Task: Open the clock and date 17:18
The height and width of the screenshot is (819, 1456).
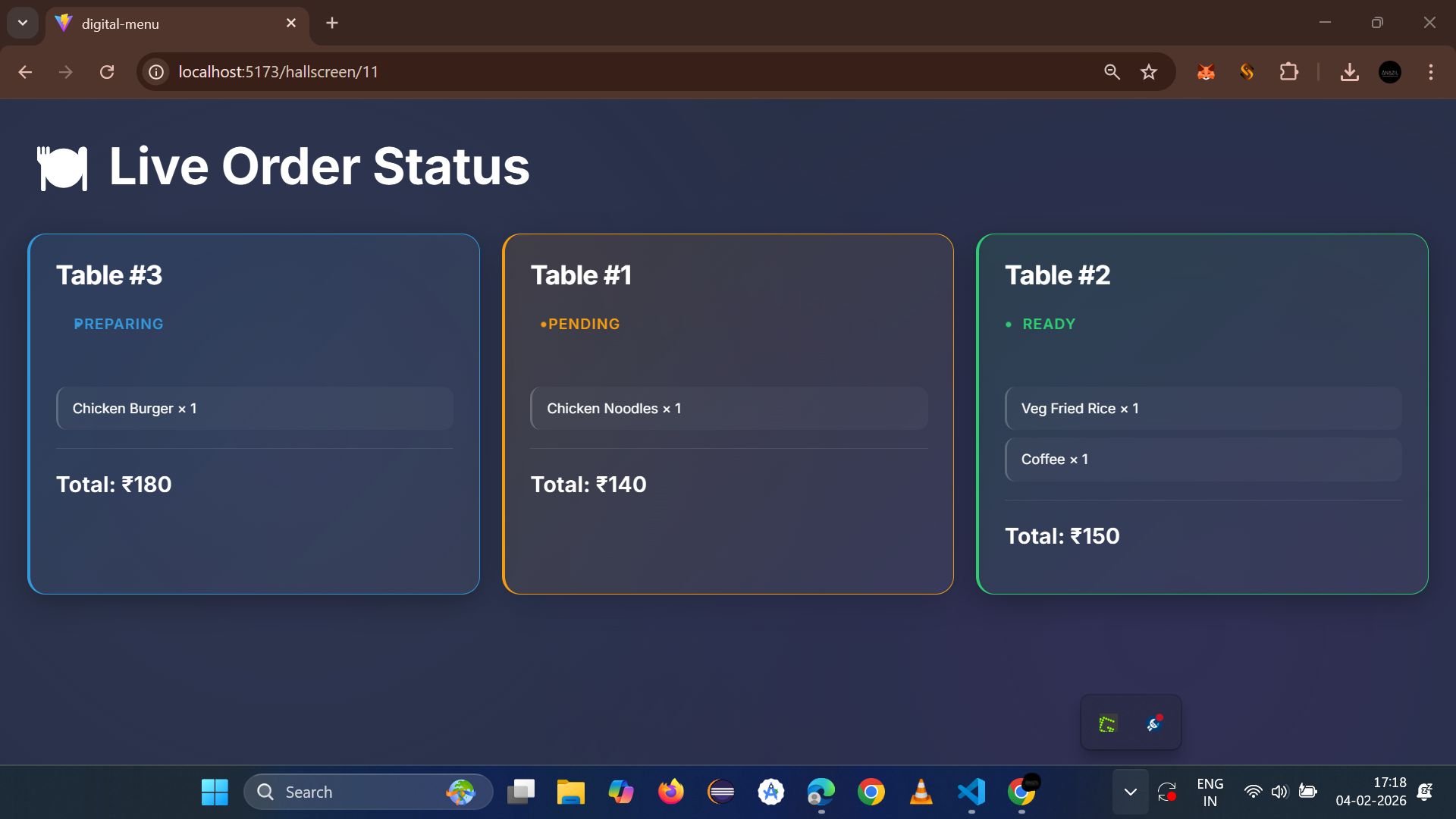Action: coord(1371,792)
